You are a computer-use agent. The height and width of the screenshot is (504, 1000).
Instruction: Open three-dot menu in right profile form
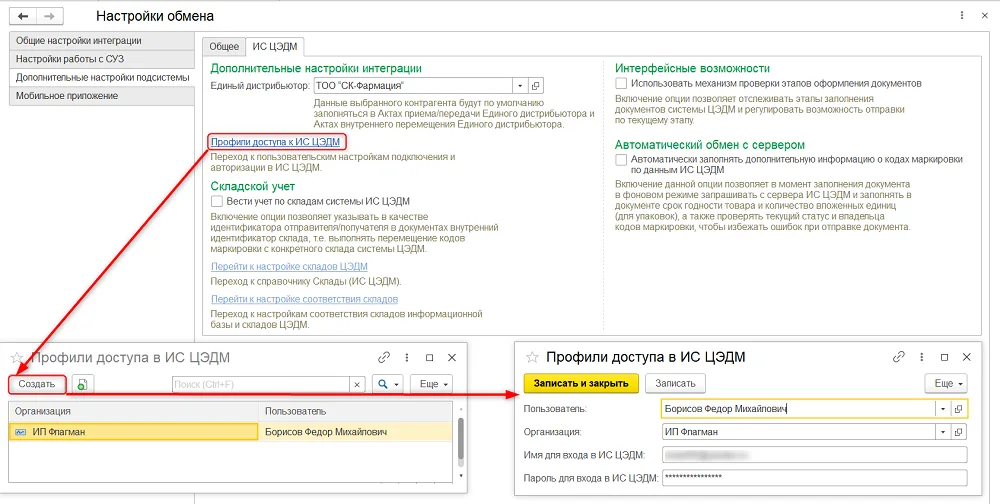(x=922, y=357)
